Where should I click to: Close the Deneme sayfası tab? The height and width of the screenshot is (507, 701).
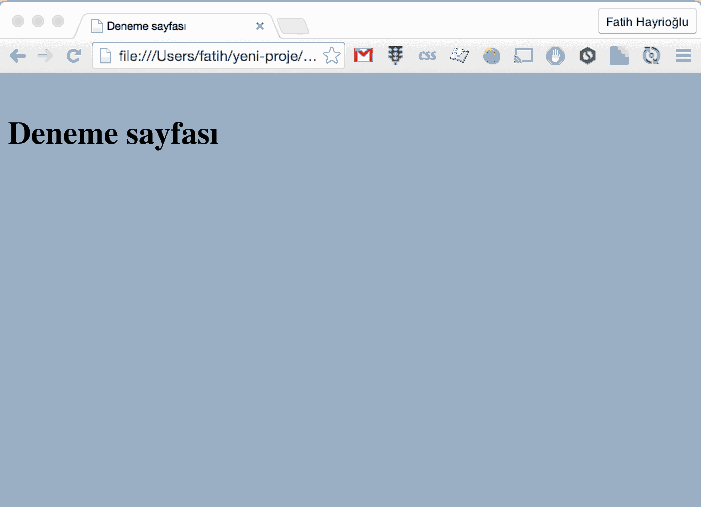click(260, 26)
